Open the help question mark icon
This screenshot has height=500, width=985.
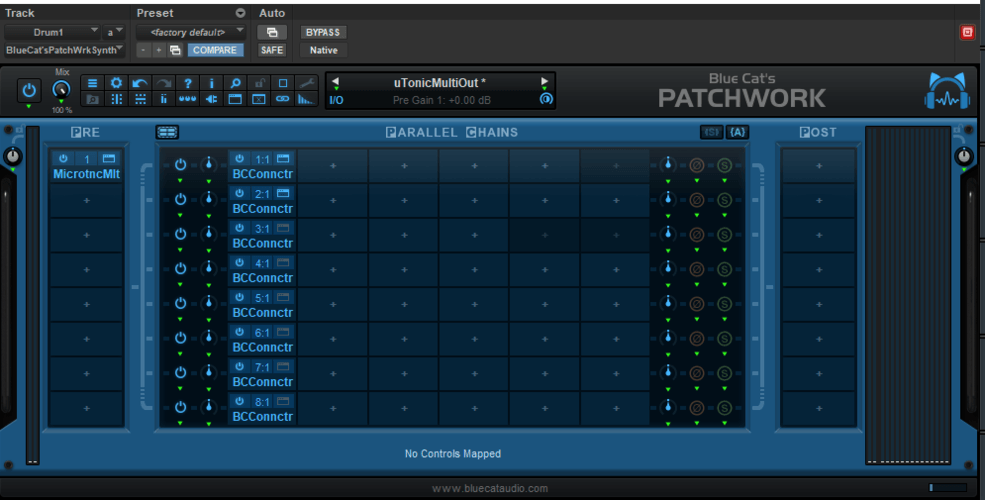tap(187, 83)
